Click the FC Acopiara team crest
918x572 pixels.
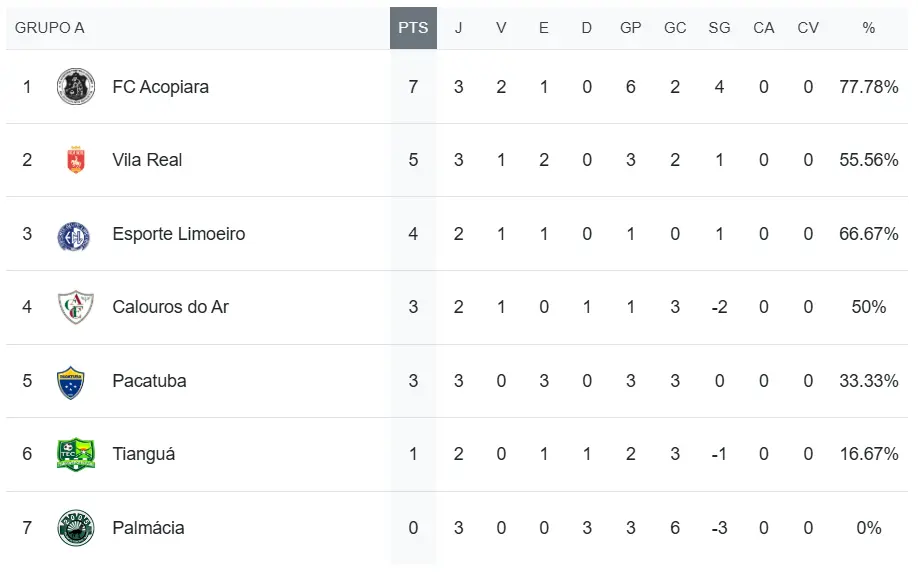76,87
